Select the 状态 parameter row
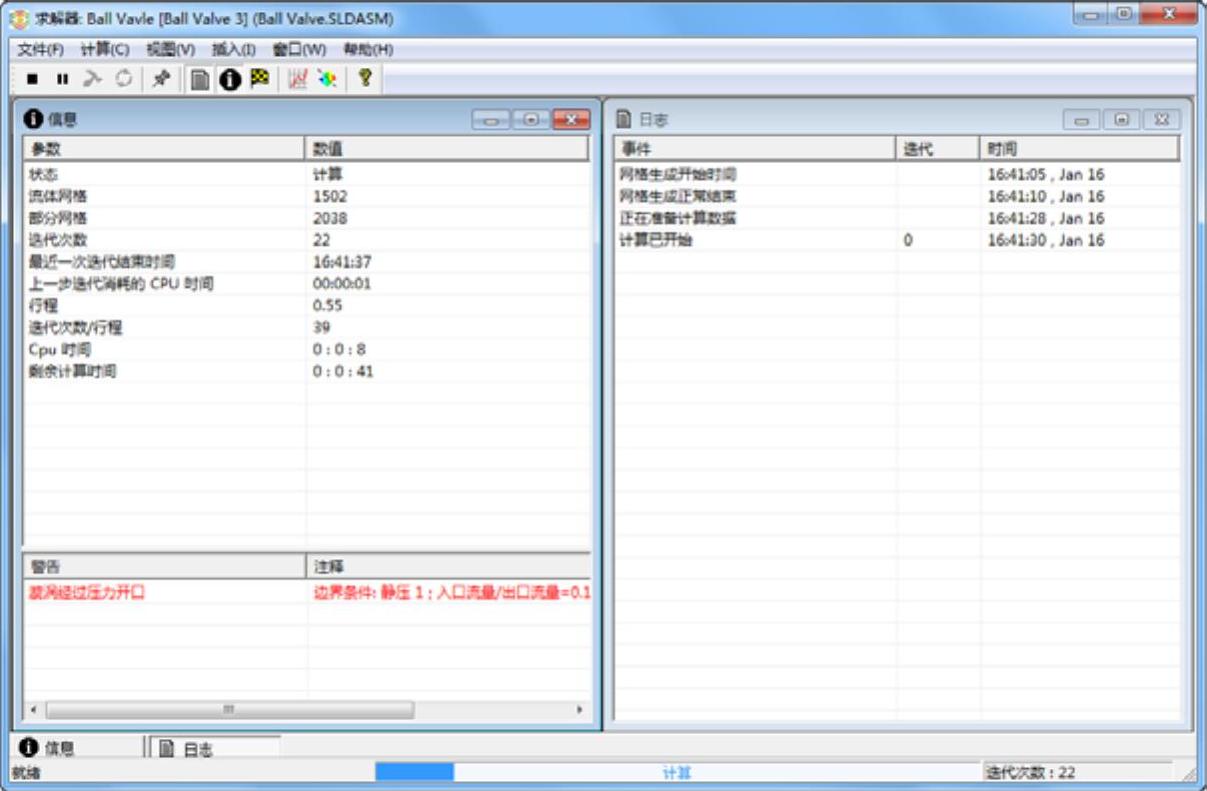The image size is (1207, 791). (x=306, y=174)
